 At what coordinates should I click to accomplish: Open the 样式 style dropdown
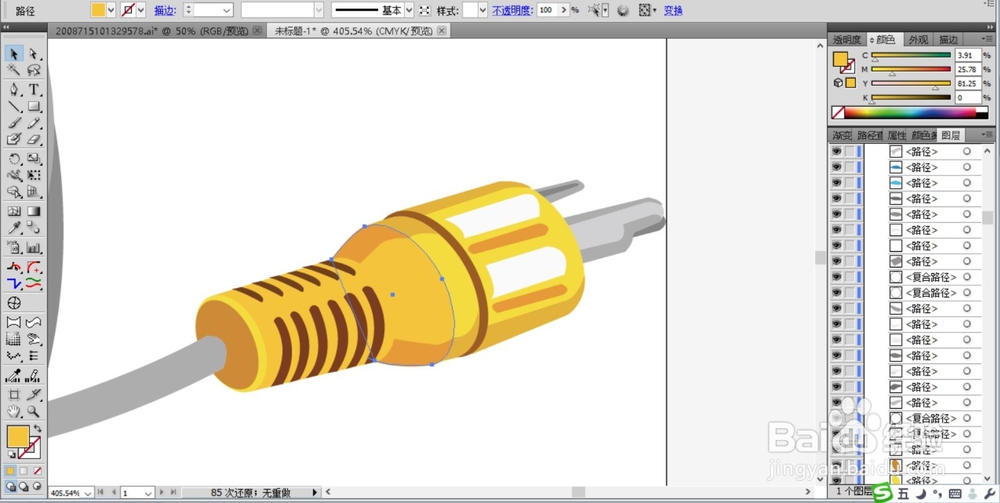coord(483,10)
